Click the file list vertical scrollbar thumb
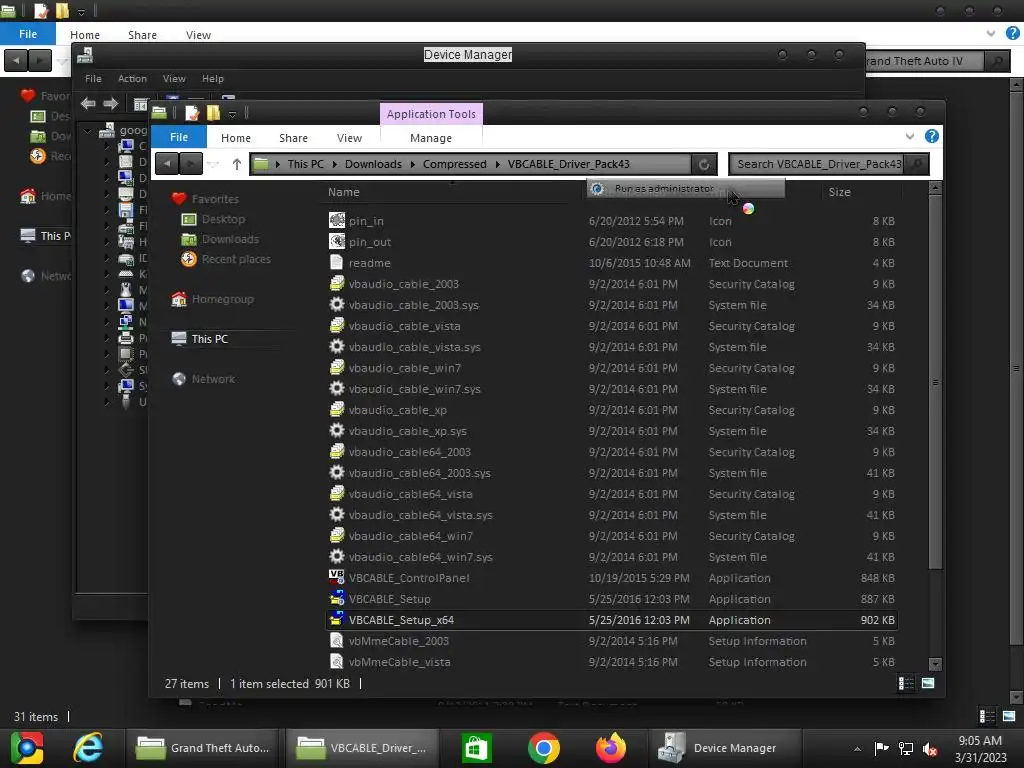This screenshot has width=1024, height=768. [x=935, y=382]
